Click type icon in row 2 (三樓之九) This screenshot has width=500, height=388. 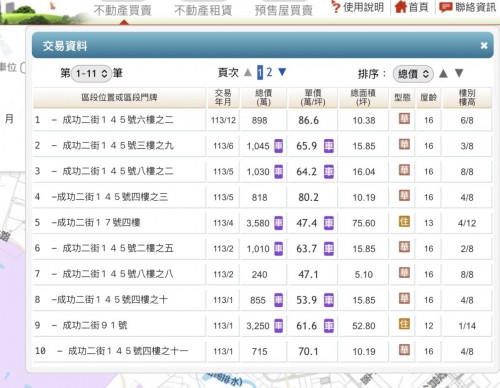click(x=404, y=144)
